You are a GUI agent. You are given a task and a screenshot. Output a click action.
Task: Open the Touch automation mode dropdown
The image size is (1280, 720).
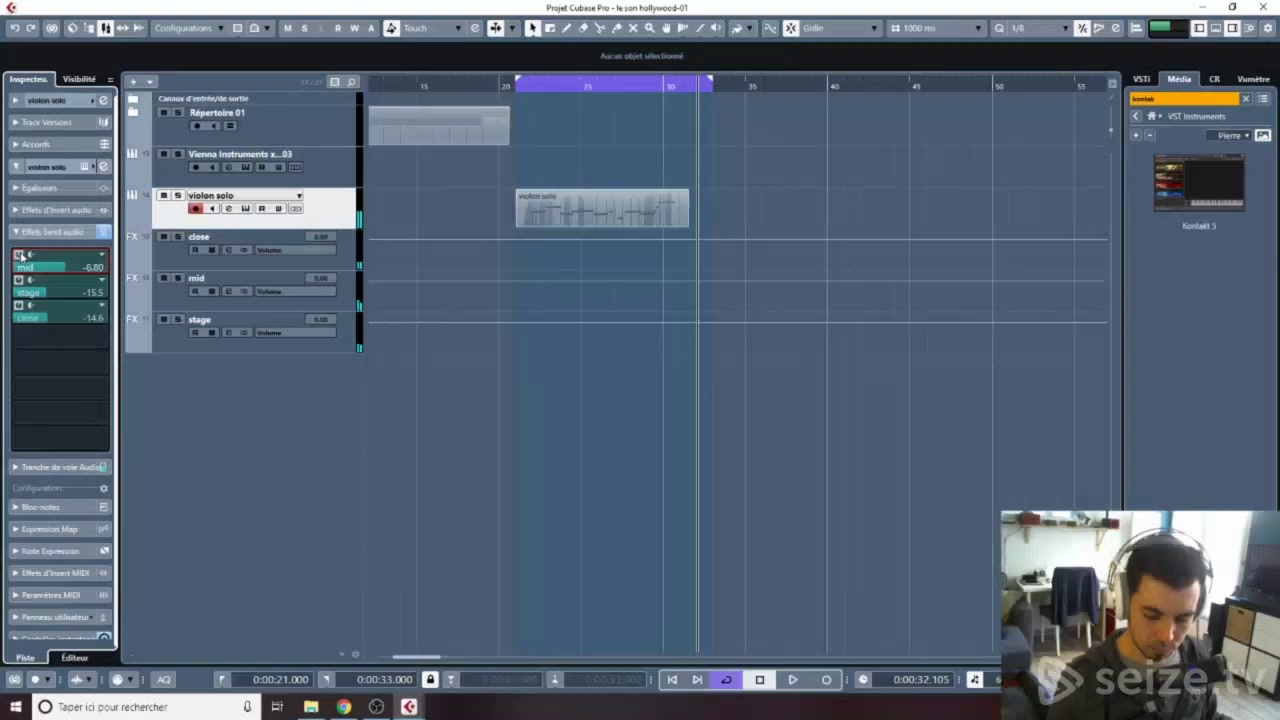(432, 28)
